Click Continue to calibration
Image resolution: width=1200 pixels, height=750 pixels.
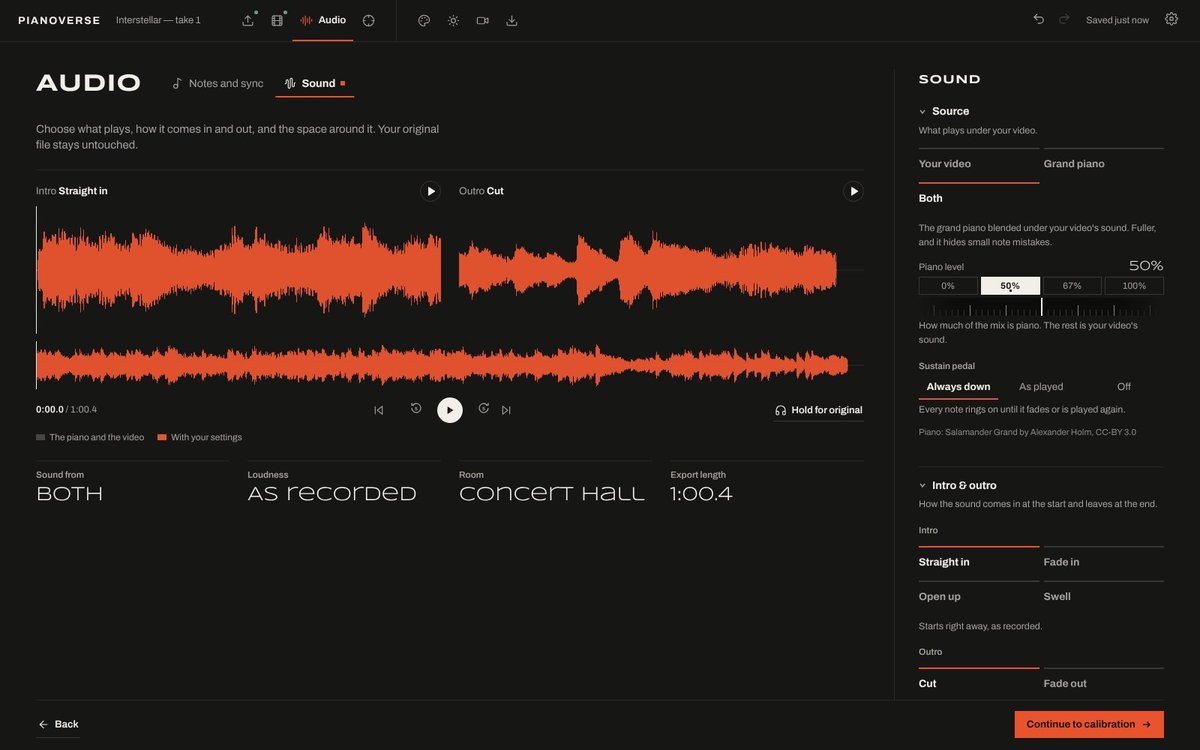[1089, 724]
